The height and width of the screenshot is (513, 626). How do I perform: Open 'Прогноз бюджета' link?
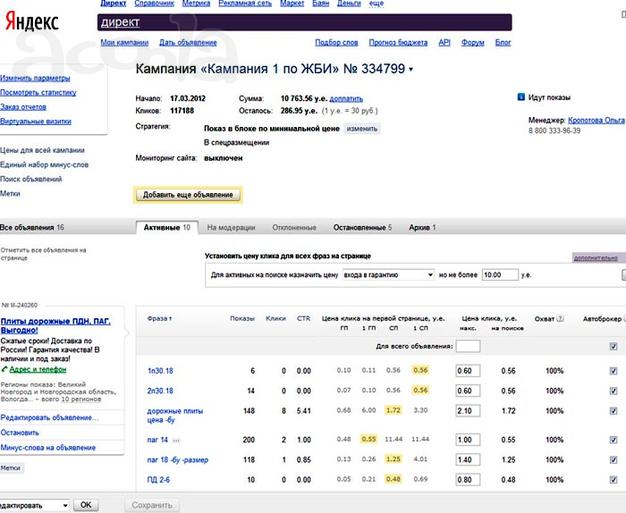click(x=398, y=43)
